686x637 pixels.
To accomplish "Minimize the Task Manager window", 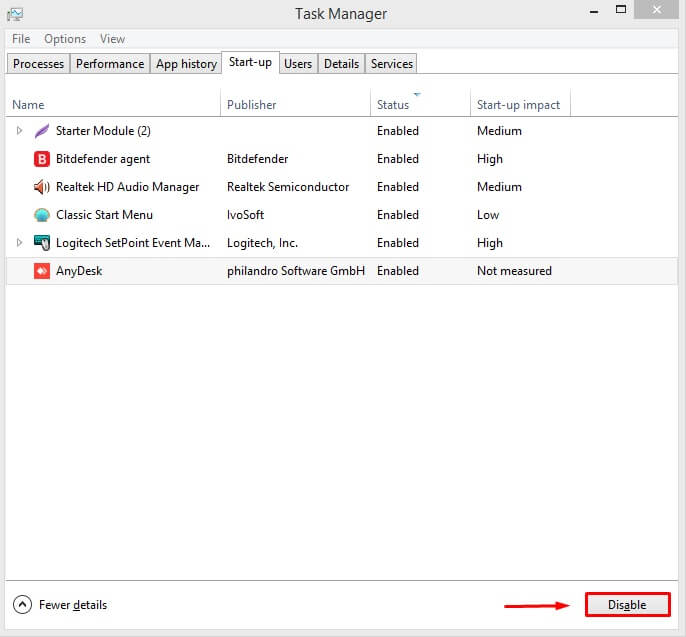I will [x=594, y=10].
